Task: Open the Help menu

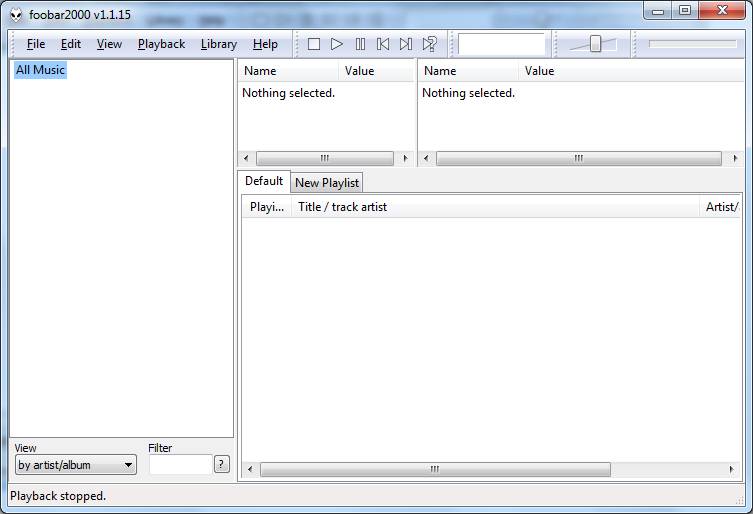Action: point(265,44)
